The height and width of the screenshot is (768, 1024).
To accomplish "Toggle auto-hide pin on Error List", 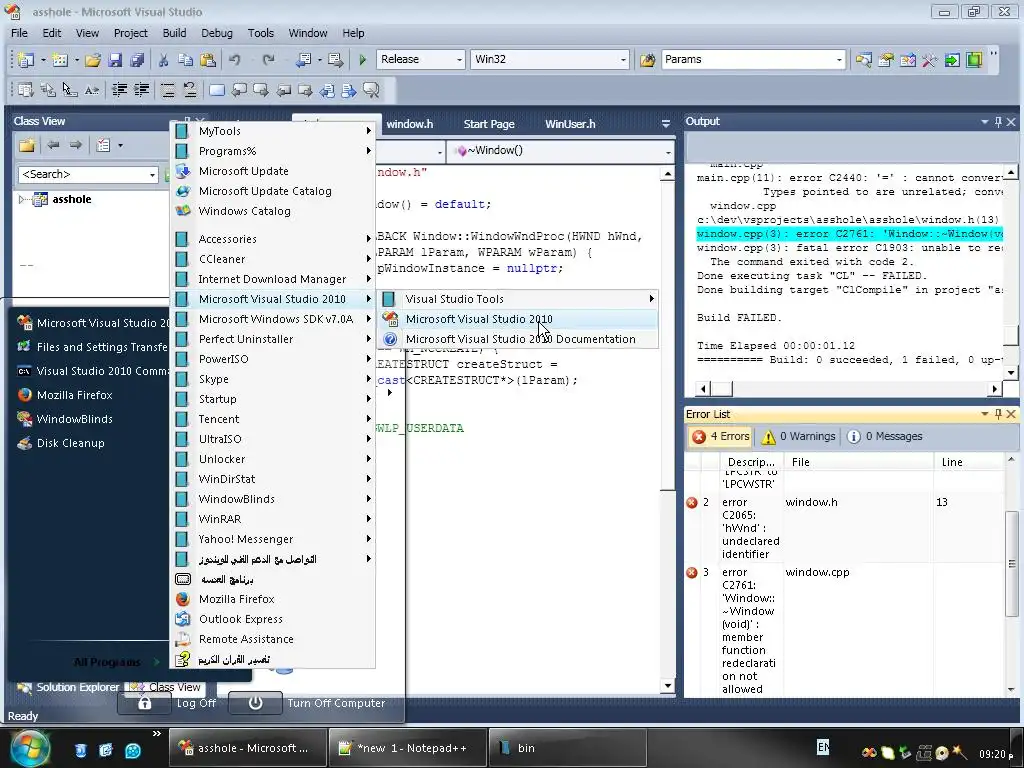I will pyautogui.click(x=998, y=414).
